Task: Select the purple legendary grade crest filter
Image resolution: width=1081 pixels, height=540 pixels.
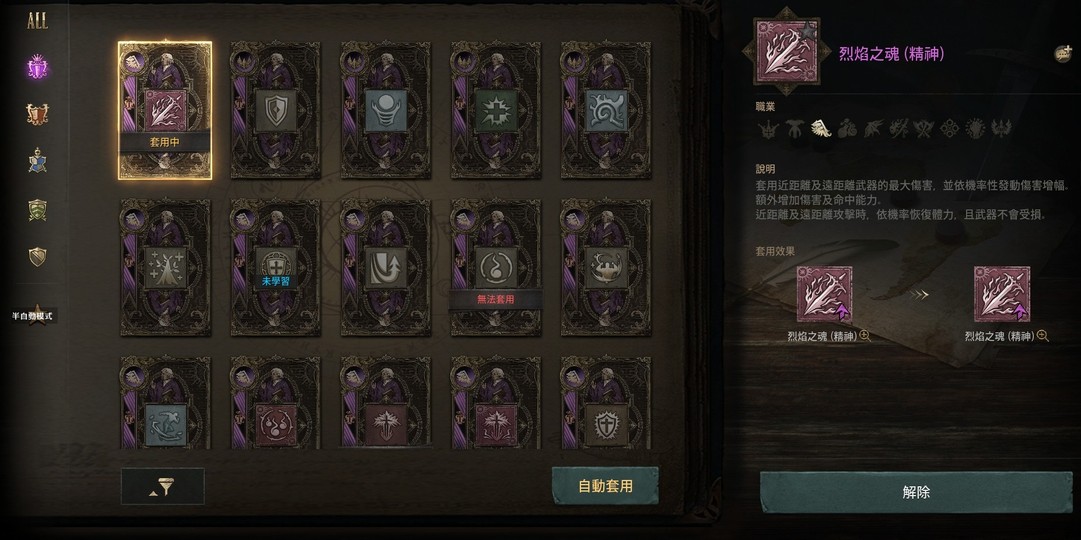Action: point(37,68)
